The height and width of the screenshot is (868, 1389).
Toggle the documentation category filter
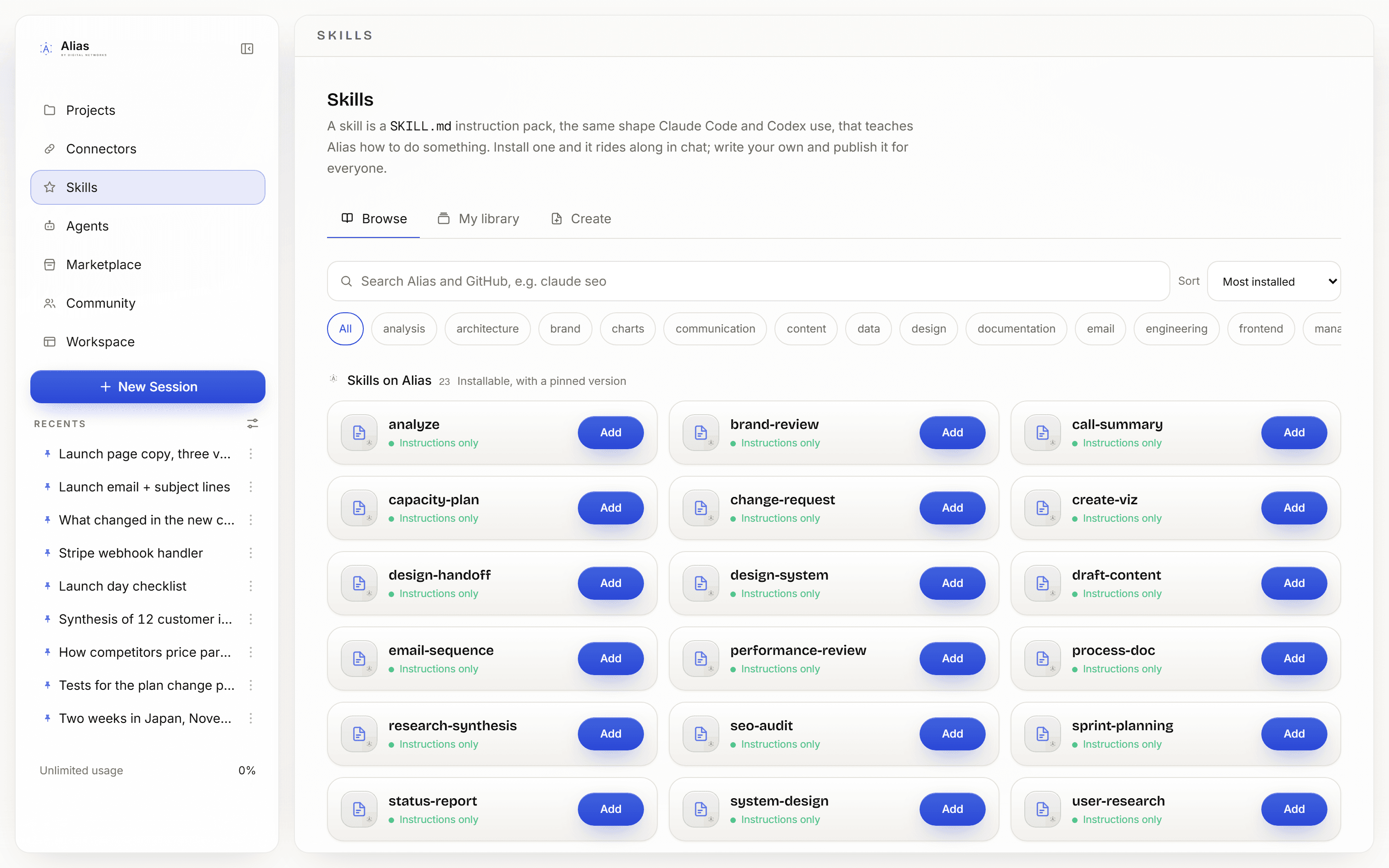[1016, 329]
